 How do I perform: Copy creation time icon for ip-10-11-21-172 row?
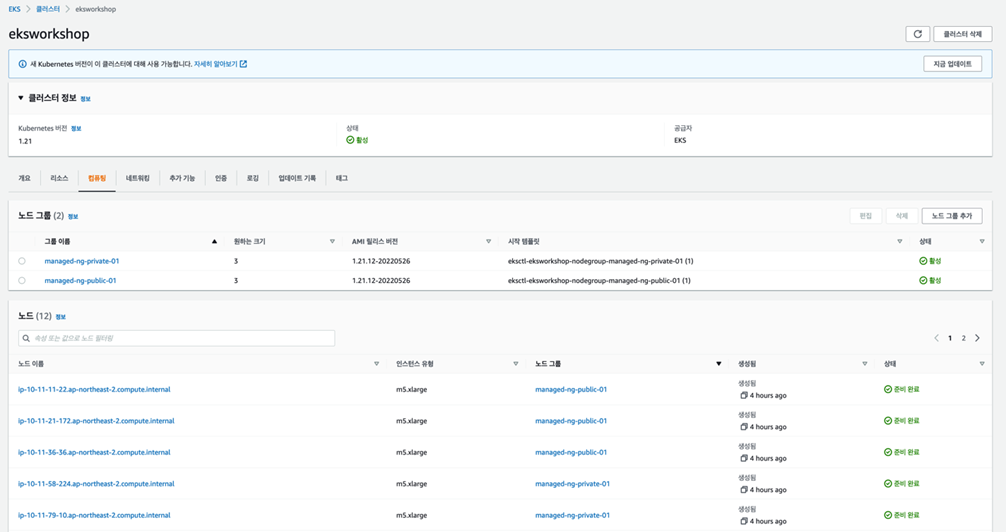(744, 427)
